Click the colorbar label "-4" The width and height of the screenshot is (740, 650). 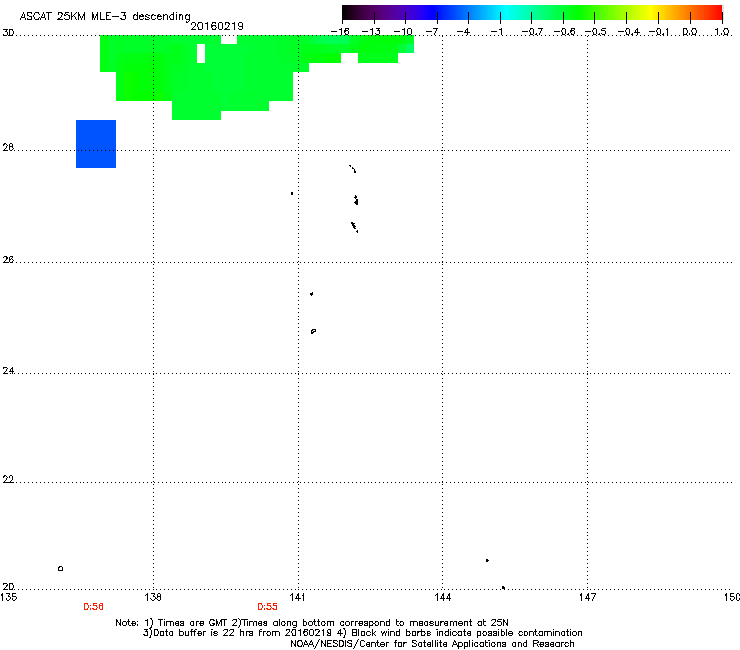pos(463,32)
